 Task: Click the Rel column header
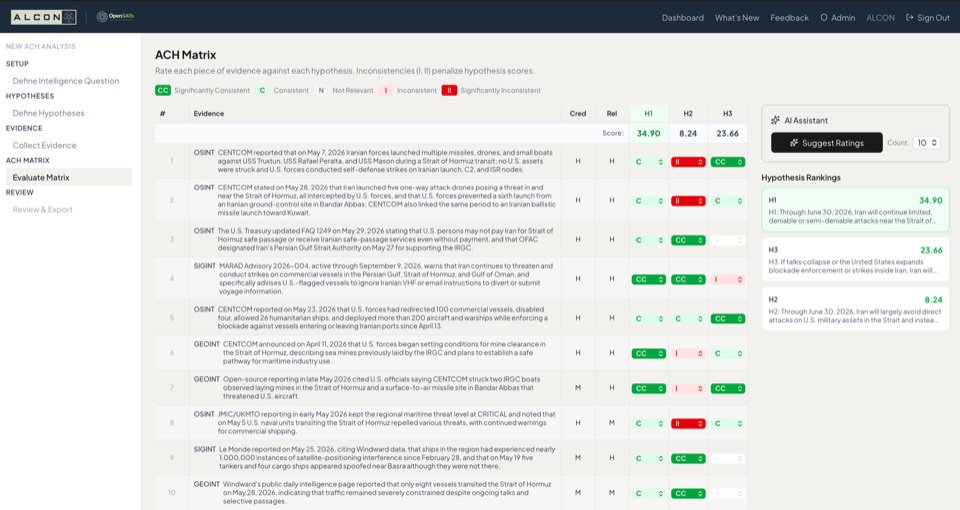click(x=612, y=113)
